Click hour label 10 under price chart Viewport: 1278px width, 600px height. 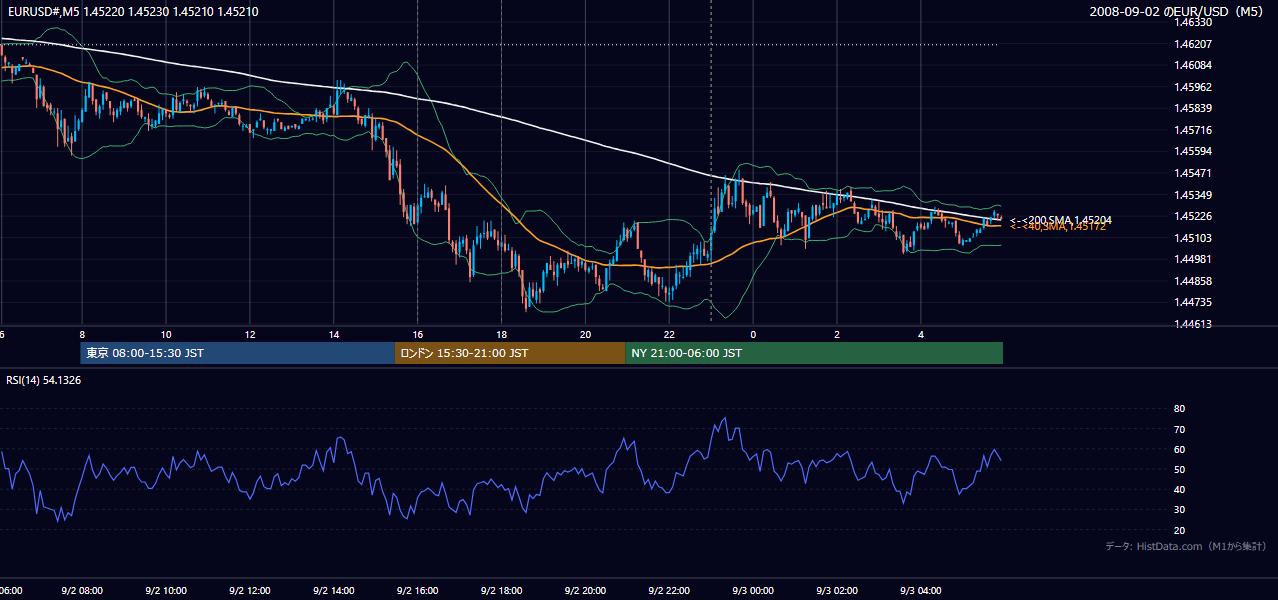click(166, 334)
